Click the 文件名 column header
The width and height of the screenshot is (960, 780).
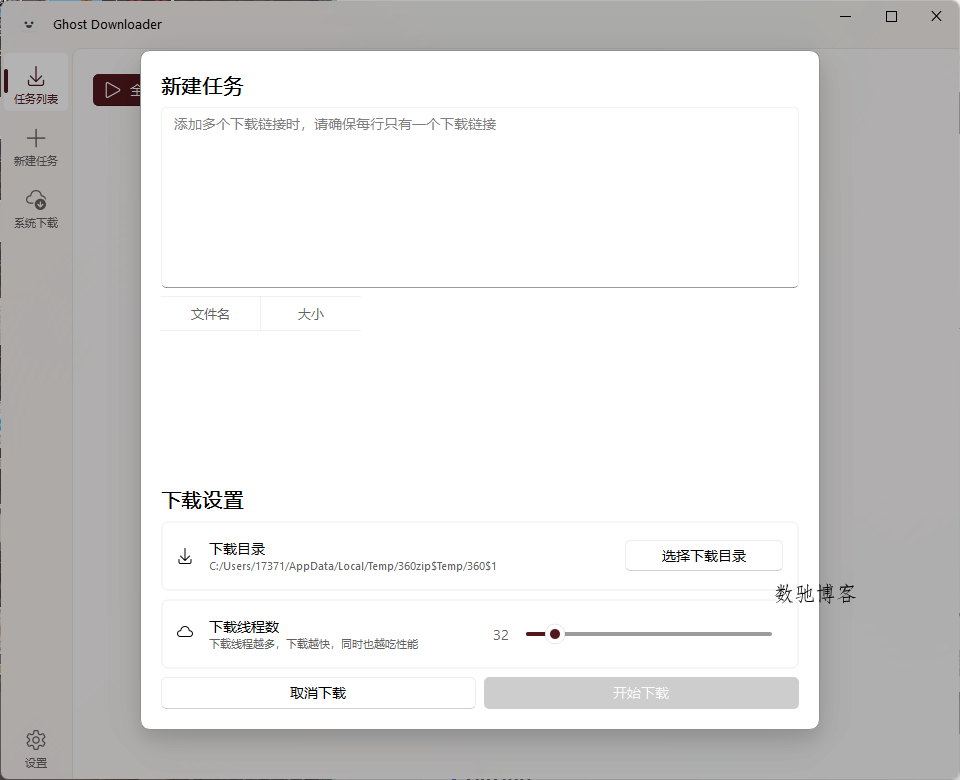(211, 314)
